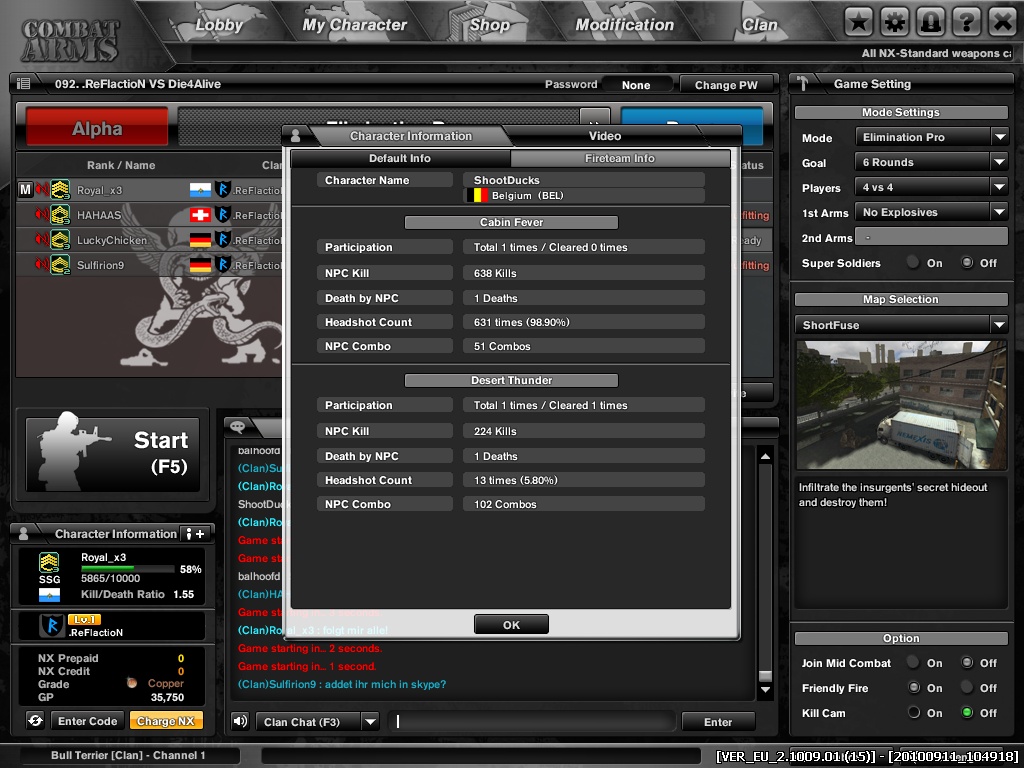The width and height of the screenshot is (1024, 768).
Task: Click the Enter Code button
Action: pyautogui.click(x=88, y=721)
